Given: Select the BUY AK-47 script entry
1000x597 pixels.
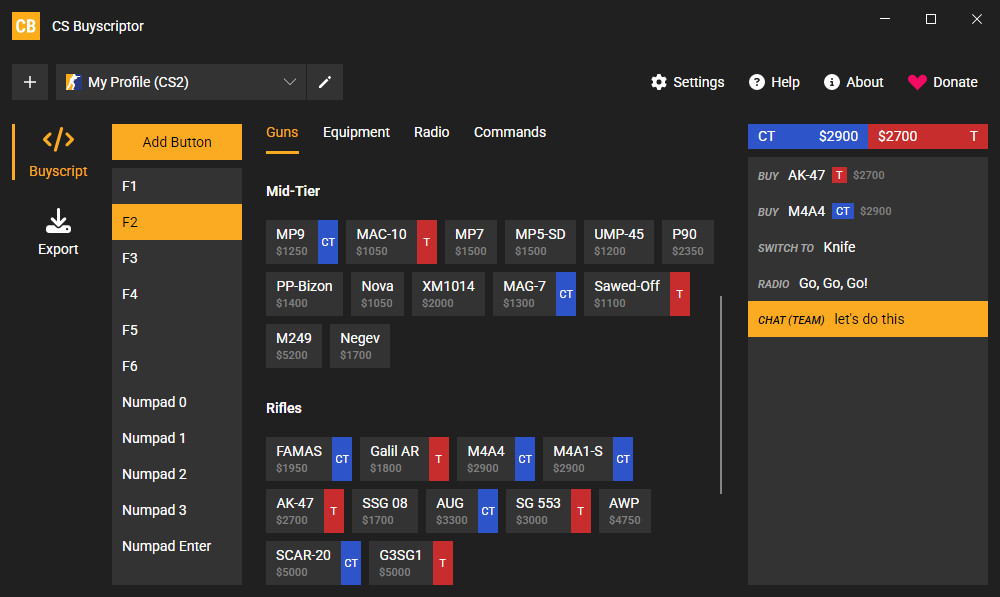Looking at the screenshot, I should [867, 175].
